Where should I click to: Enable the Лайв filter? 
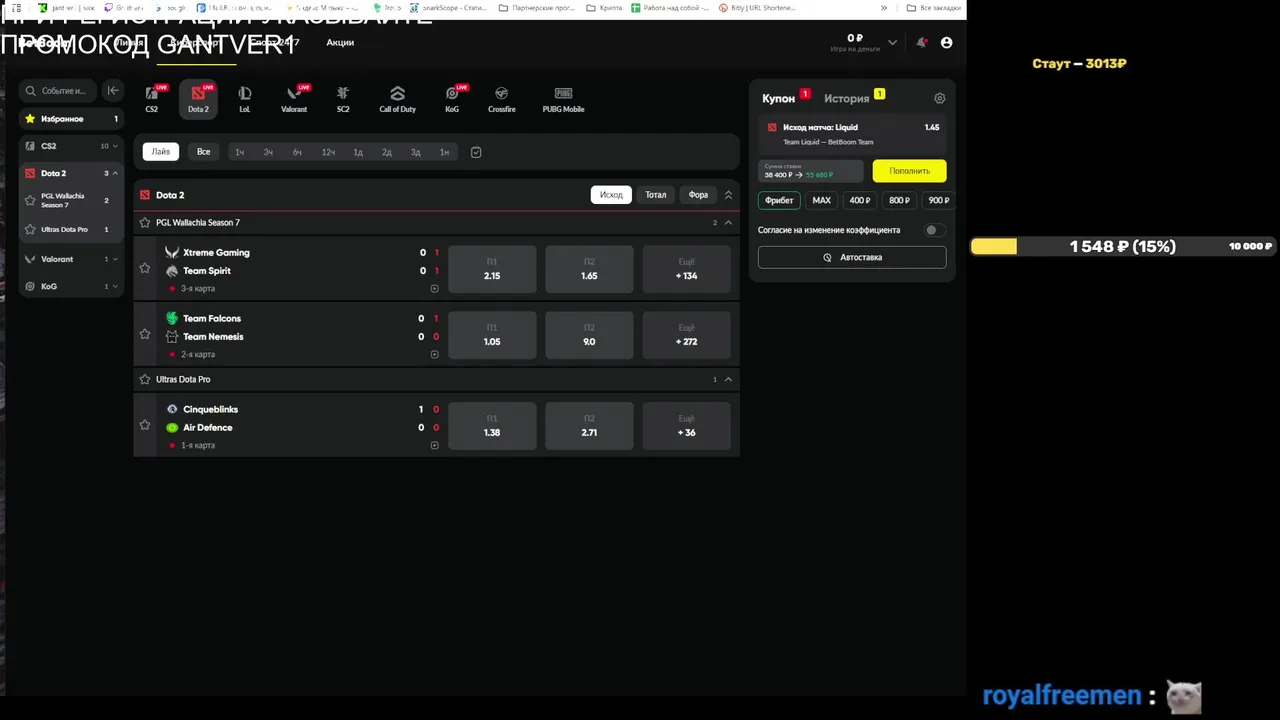(x=161, y=152)
